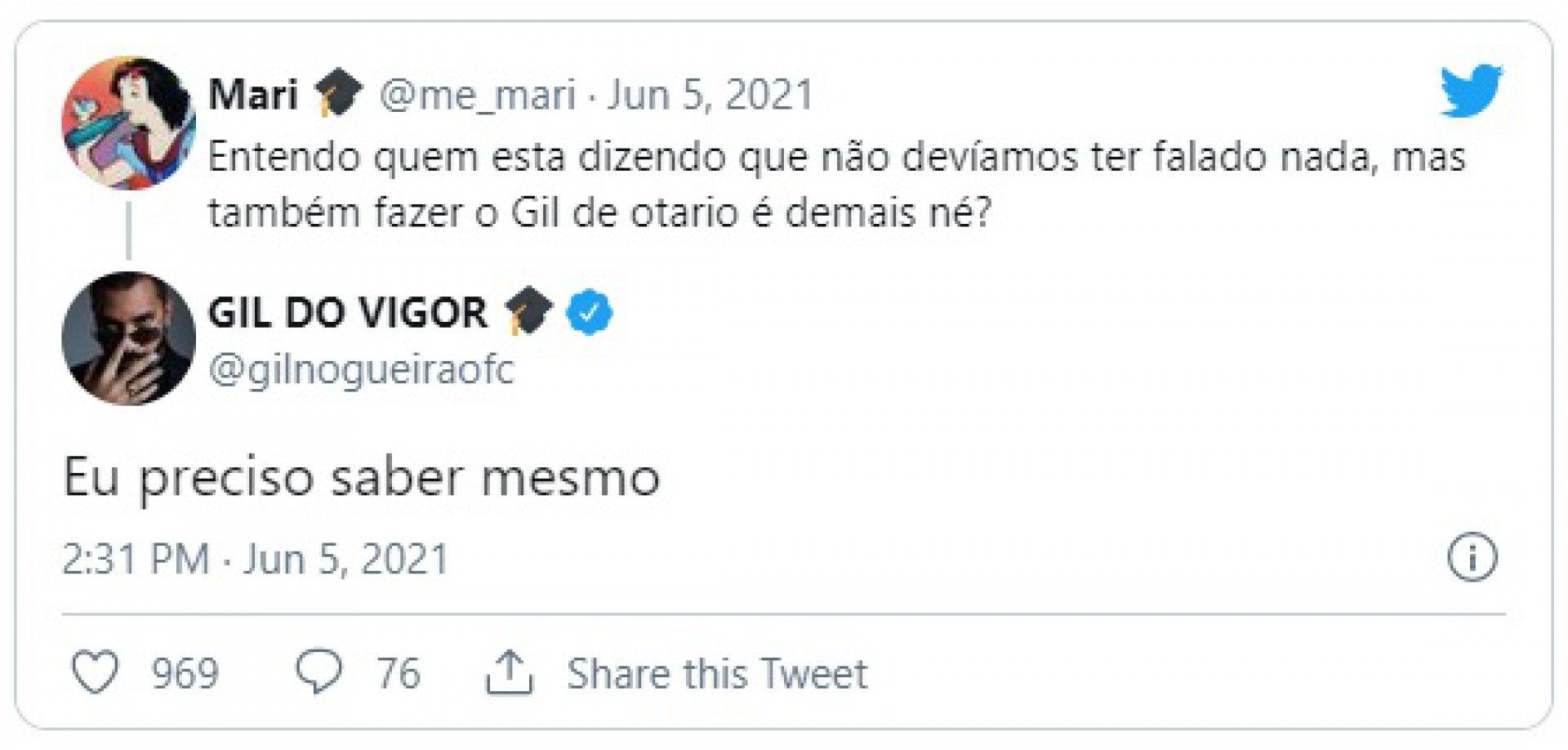Click Share this Tweet
Image resolution: width=1568 pixels, height=750 pixels.
(x=717, y=674)
